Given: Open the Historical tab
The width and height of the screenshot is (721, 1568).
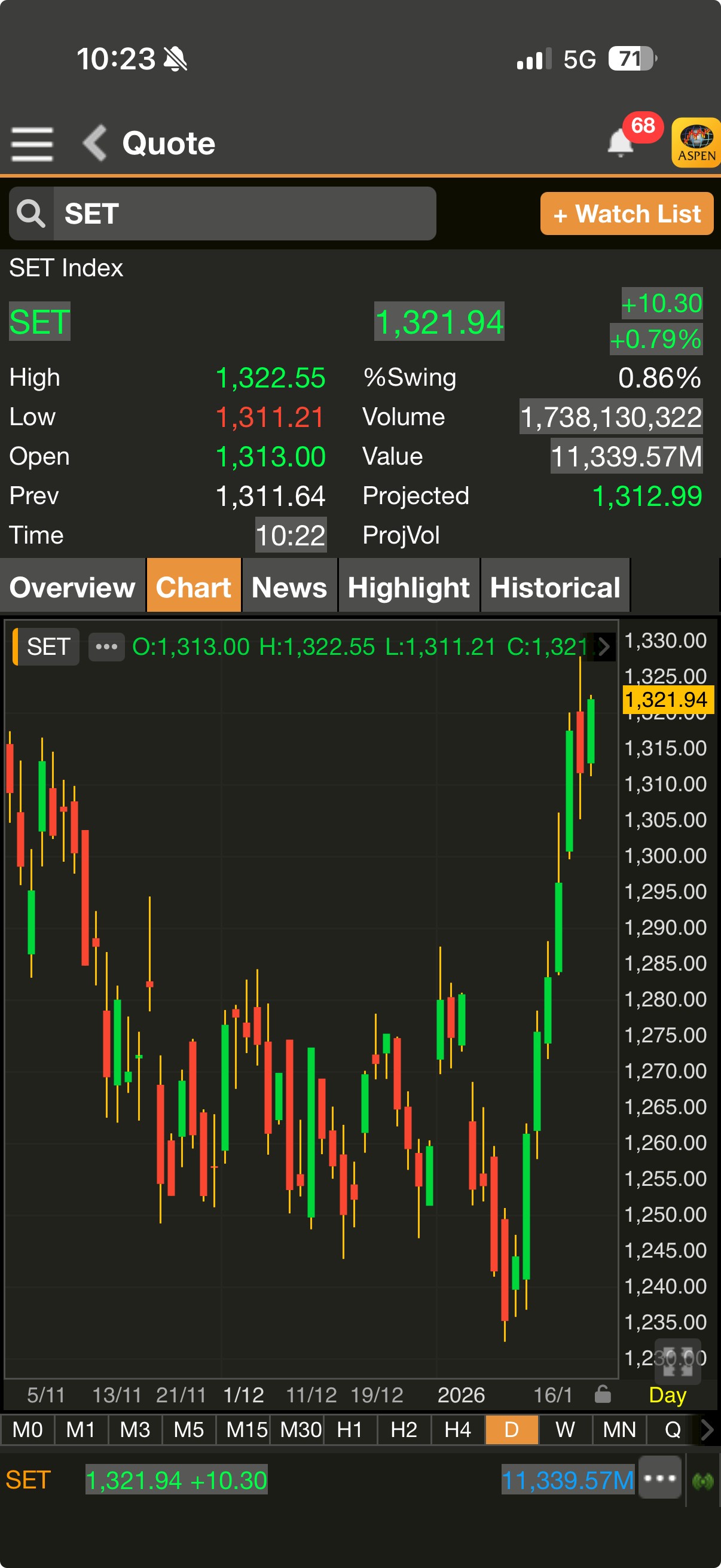Looking at the screenshot, I should pos(555,587).
